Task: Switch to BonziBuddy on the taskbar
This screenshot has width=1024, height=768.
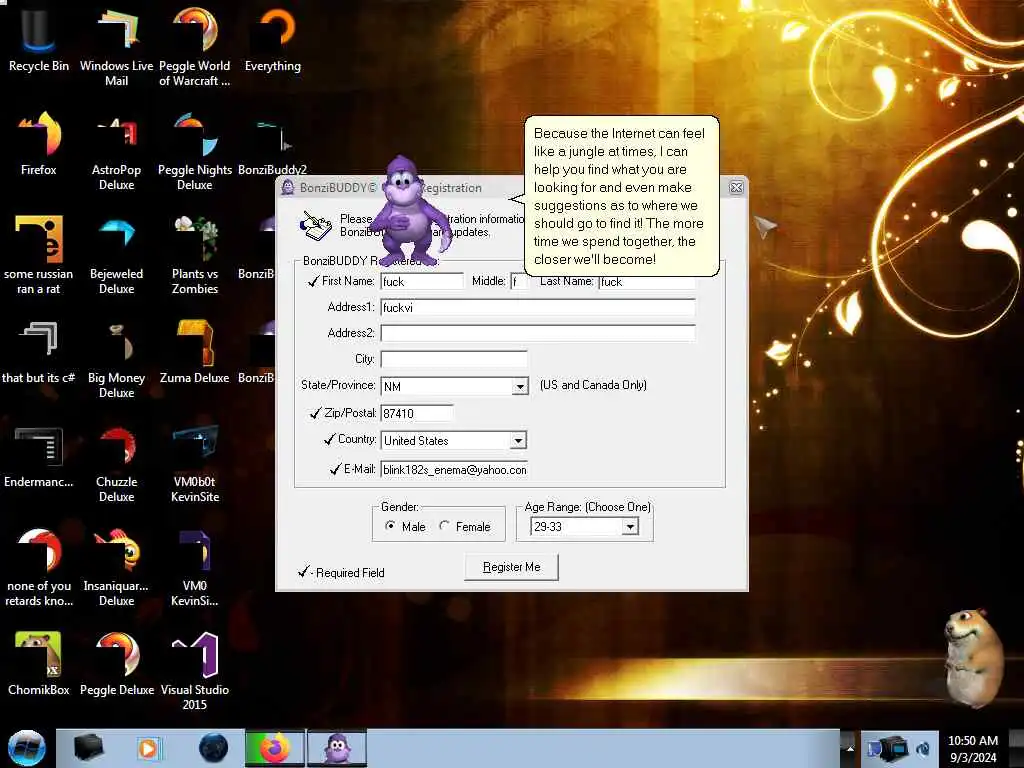Action: coord(337,748)
